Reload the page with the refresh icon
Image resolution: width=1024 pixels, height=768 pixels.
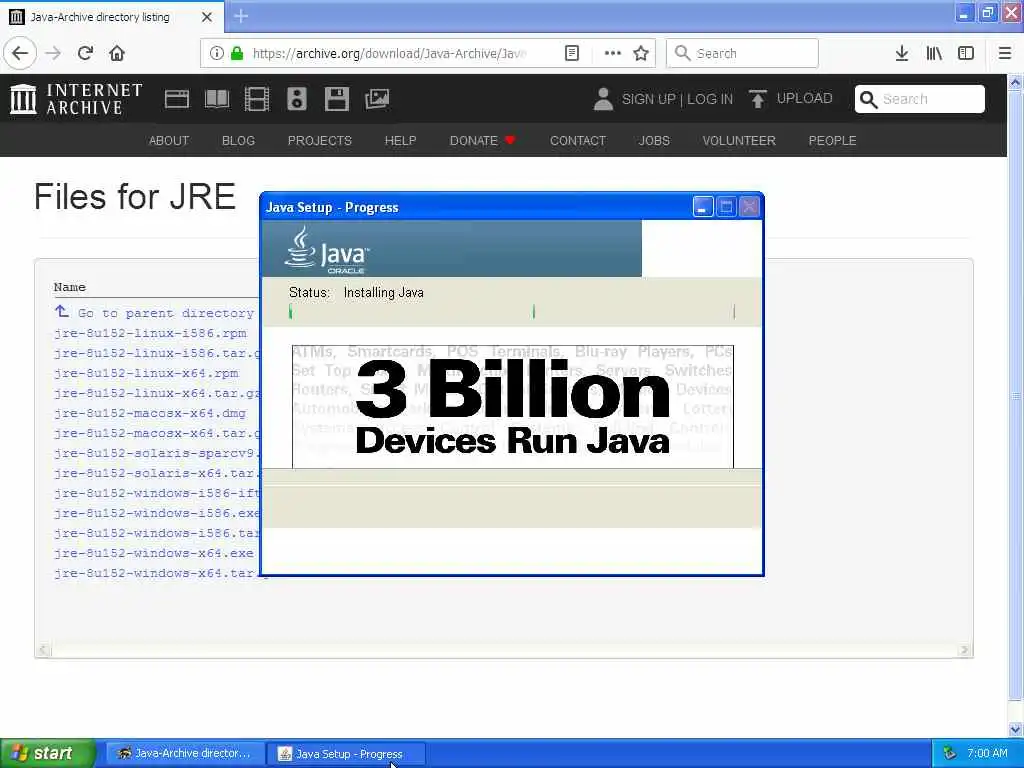[85, 53]
